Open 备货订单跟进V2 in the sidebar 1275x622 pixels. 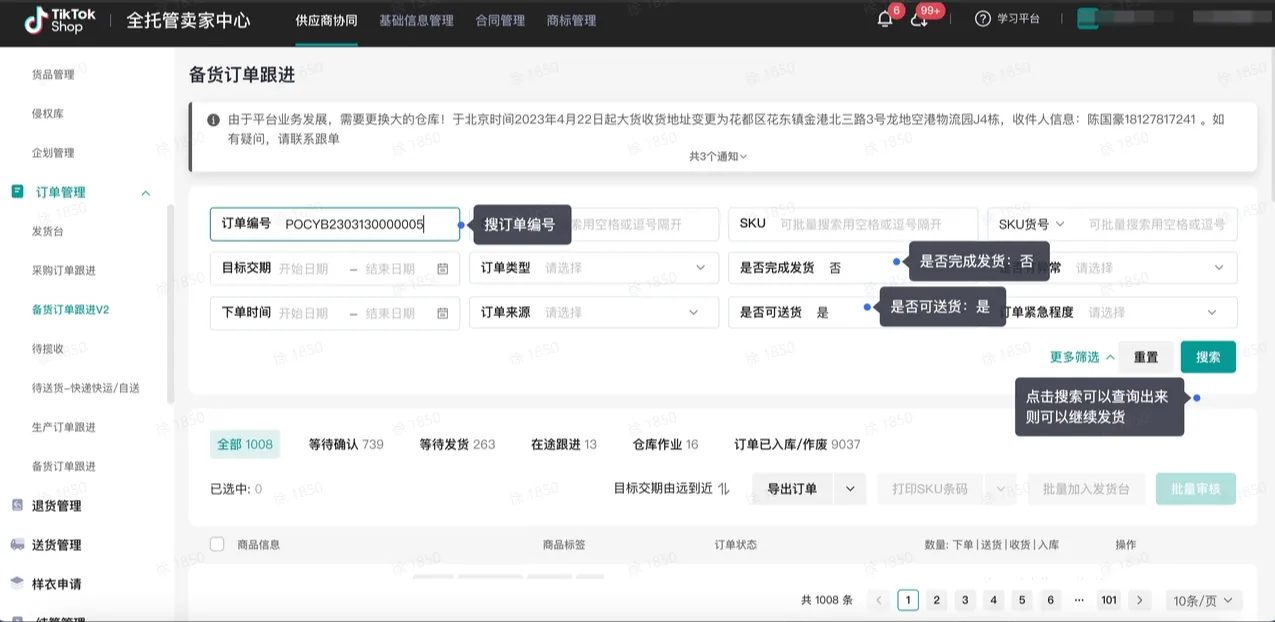click(70, 309)
